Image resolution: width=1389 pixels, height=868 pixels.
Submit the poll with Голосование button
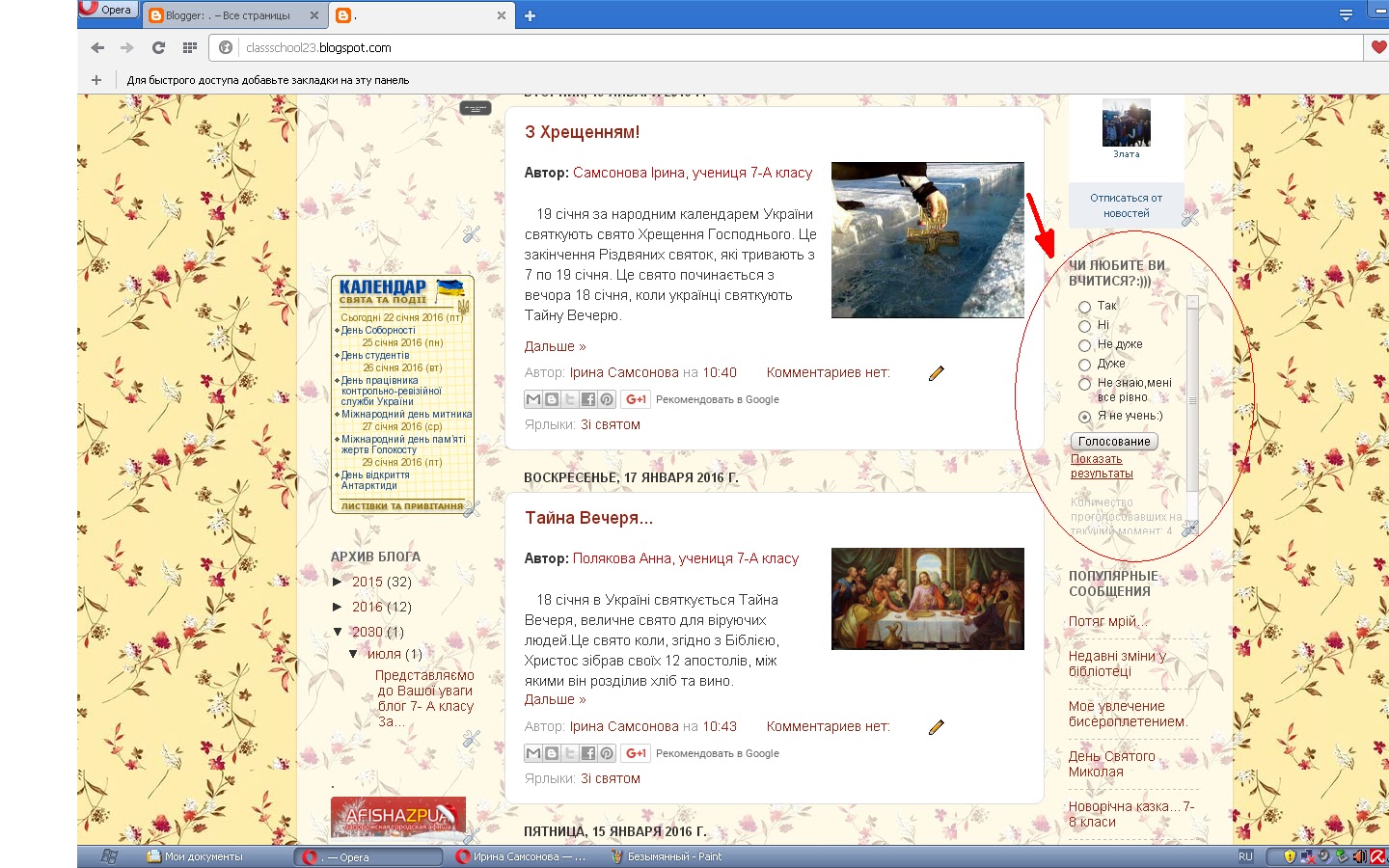tap(1114, 441)
